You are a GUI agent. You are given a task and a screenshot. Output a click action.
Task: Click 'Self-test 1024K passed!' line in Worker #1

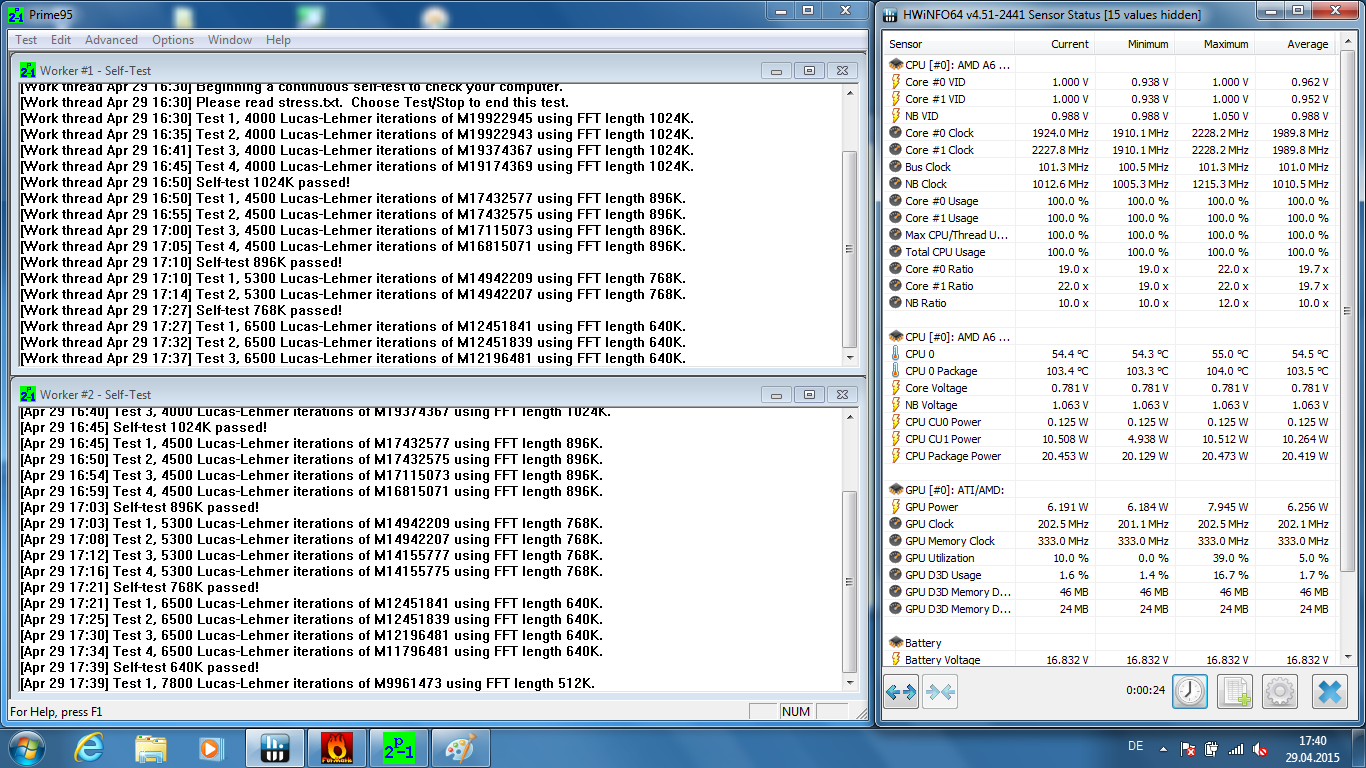coord(273,182)
